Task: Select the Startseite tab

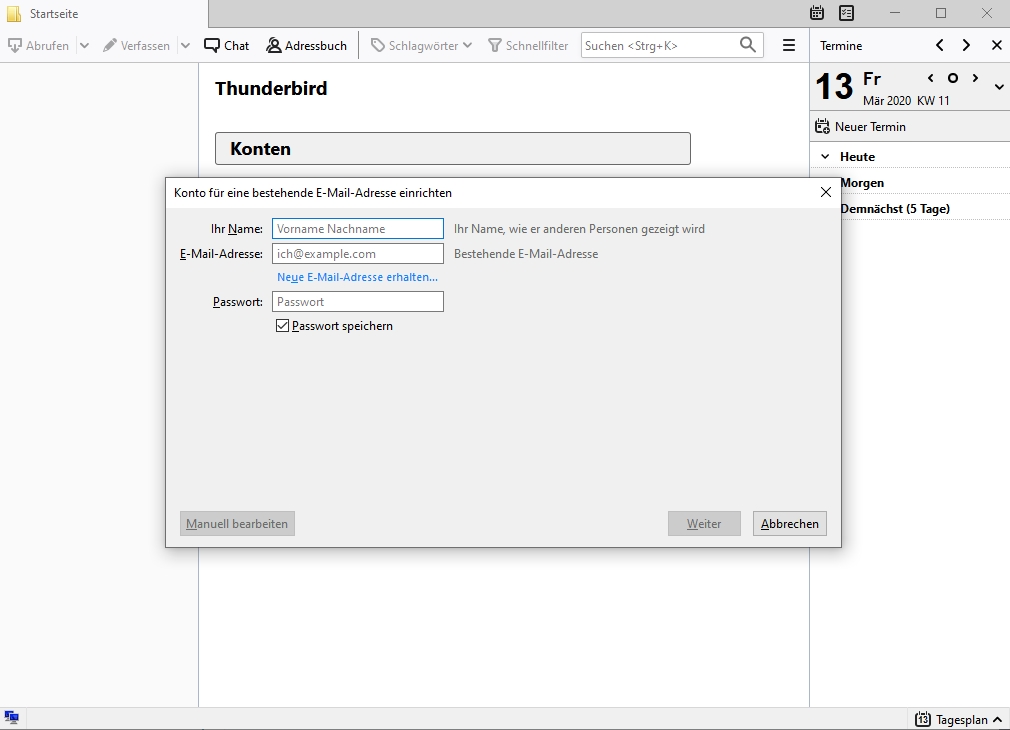Action: coord(104,14)
